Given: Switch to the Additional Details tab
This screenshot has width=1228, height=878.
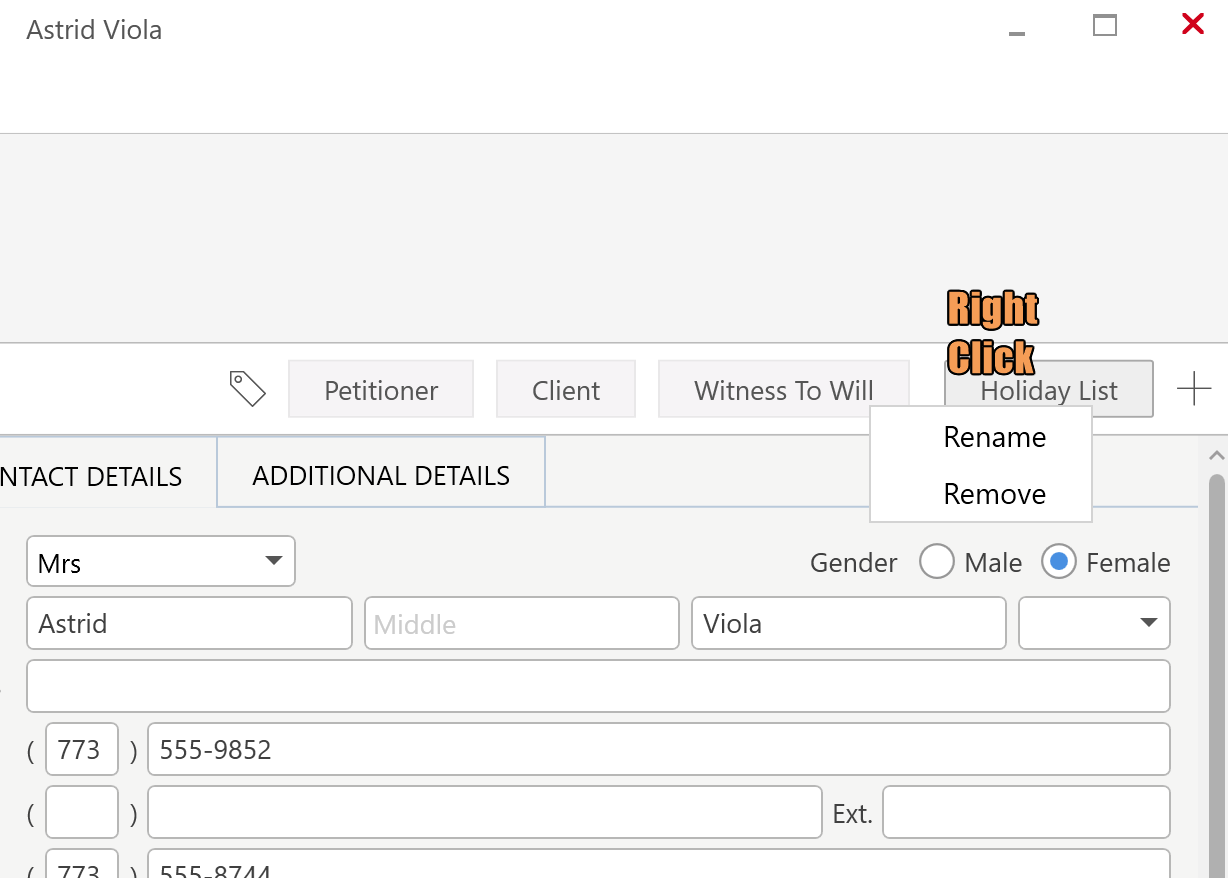Looking at the screenshot, I should click(x=381, y=475).
